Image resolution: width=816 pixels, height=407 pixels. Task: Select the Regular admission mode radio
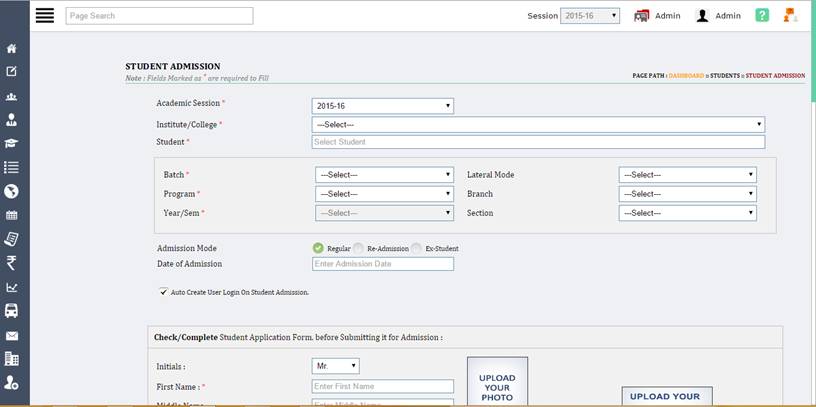coord(318,248)
